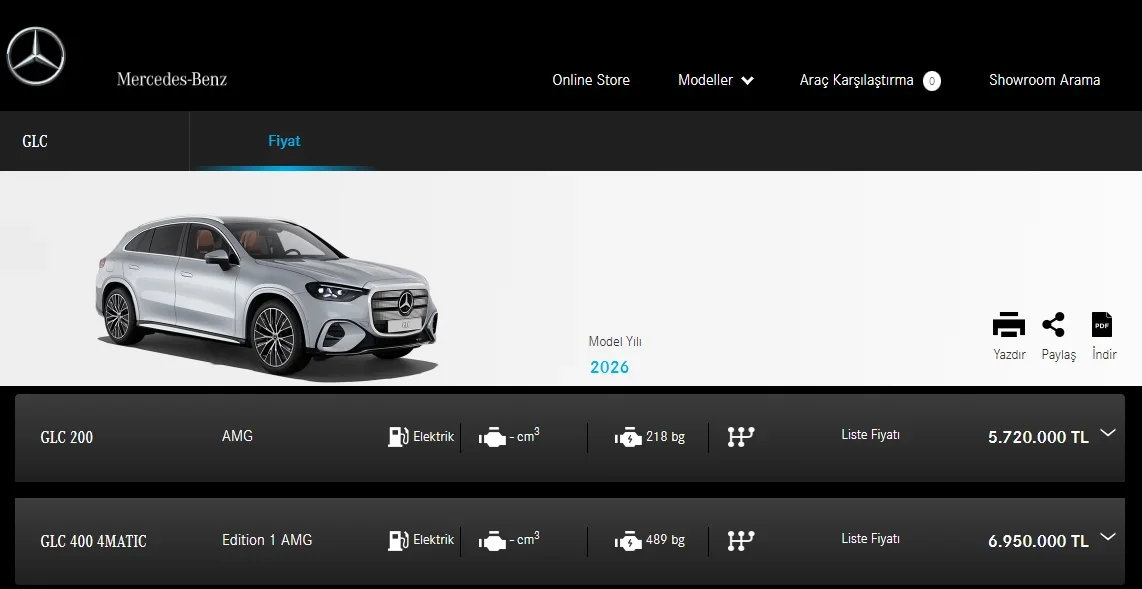Download price list via PDF İndir icon
Image resolution: width=1142 pixels, height=589 pixels.
pyautogui.click(x=1102, y=325)
